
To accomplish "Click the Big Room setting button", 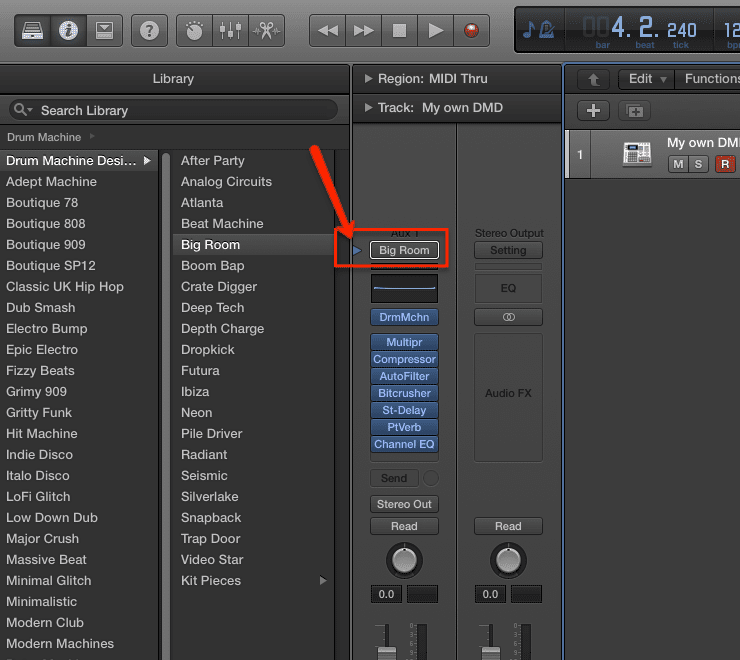I will (x=404, y=250).
